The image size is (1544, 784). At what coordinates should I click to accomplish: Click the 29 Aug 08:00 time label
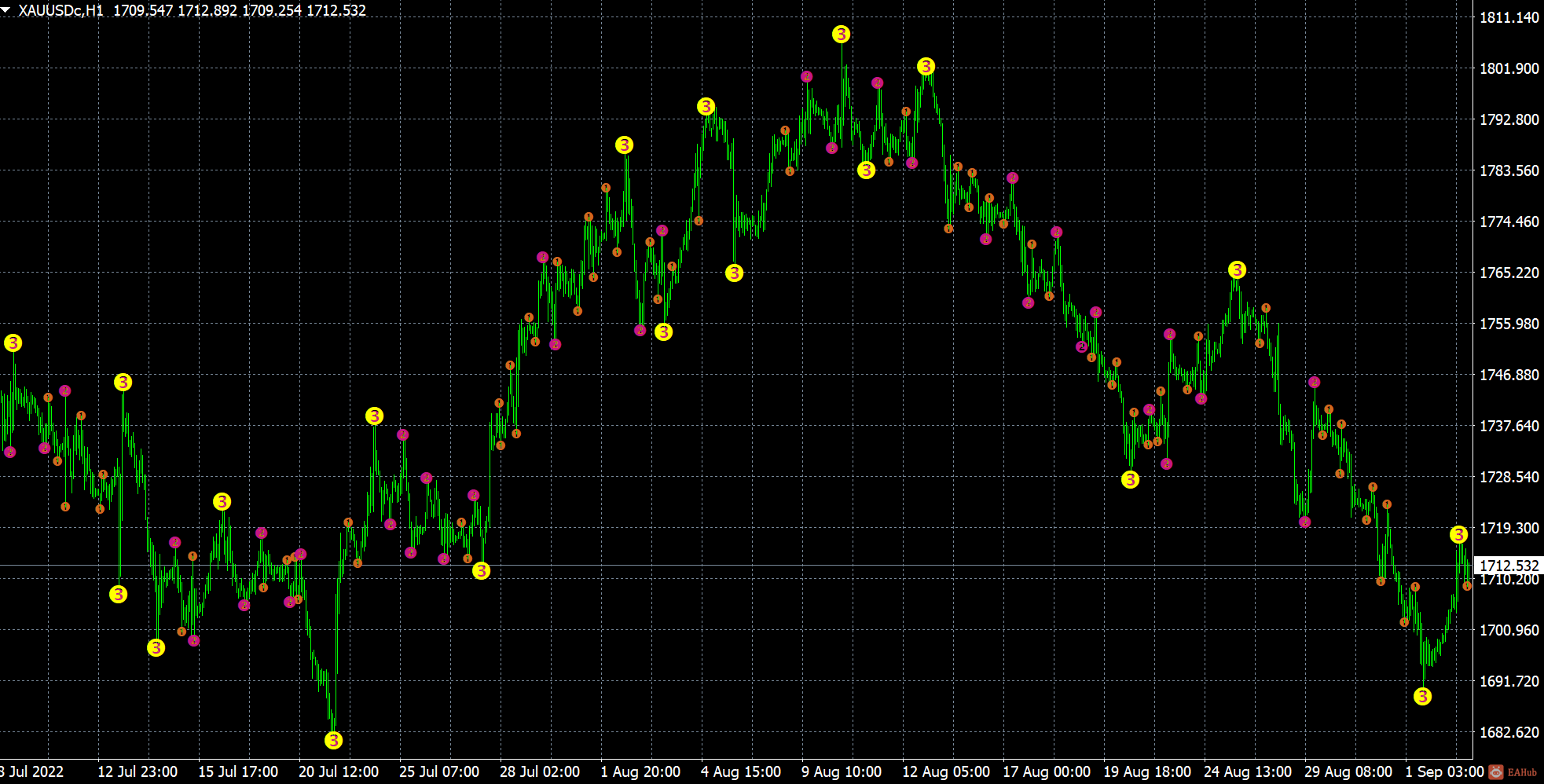tap(1348, 771)
